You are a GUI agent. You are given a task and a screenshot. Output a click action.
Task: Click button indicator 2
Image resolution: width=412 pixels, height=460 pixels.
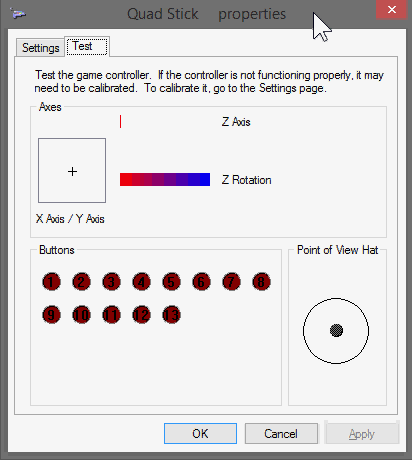[x=81, y=282]
